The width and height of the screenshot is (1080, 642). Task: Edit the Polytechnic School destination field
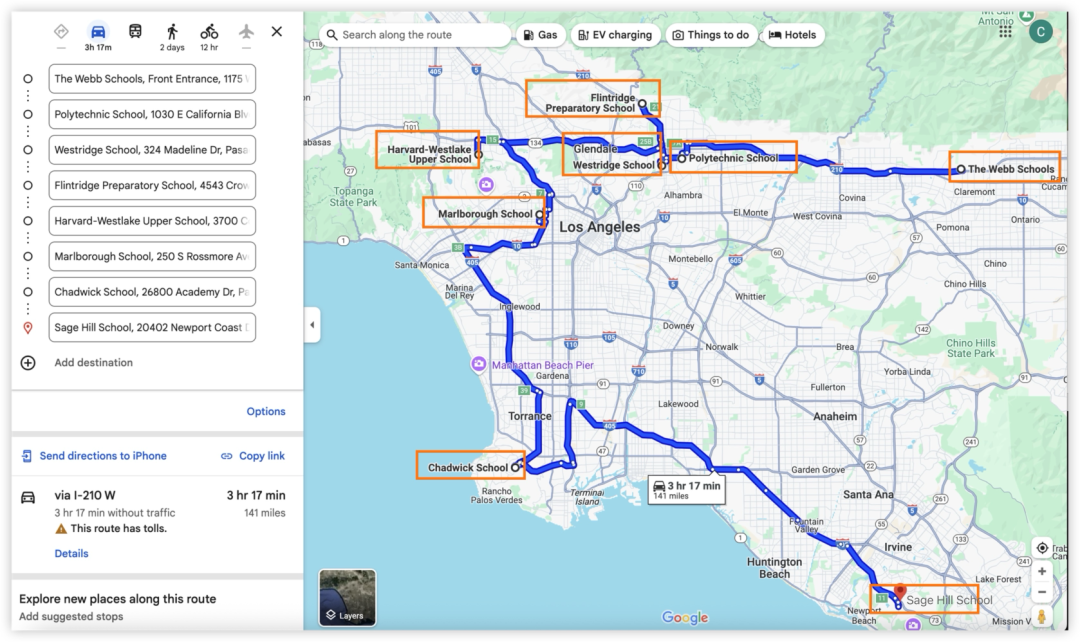tap(152, 114)
